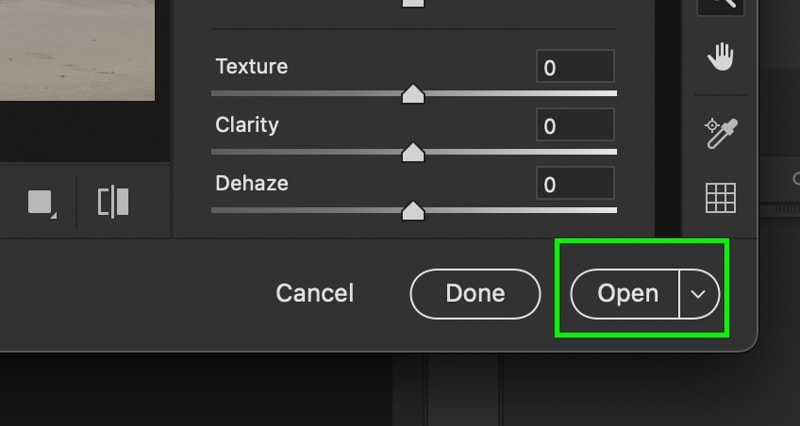800x426 pixels.
Task: Switch to before/after split view icon
Action: (x=113, y=202)
